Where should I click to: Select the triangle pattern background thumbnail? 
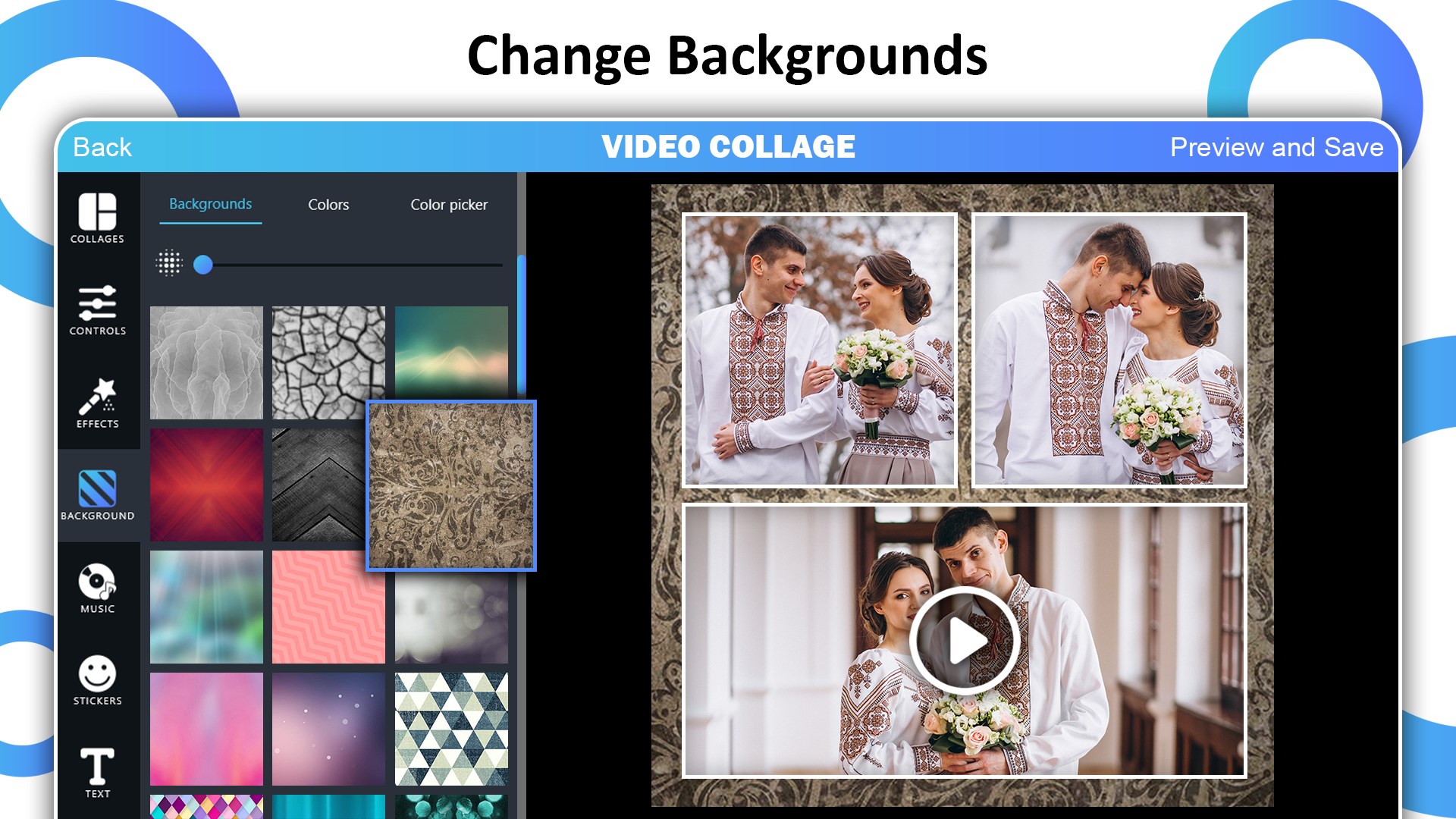pos(451,729)
